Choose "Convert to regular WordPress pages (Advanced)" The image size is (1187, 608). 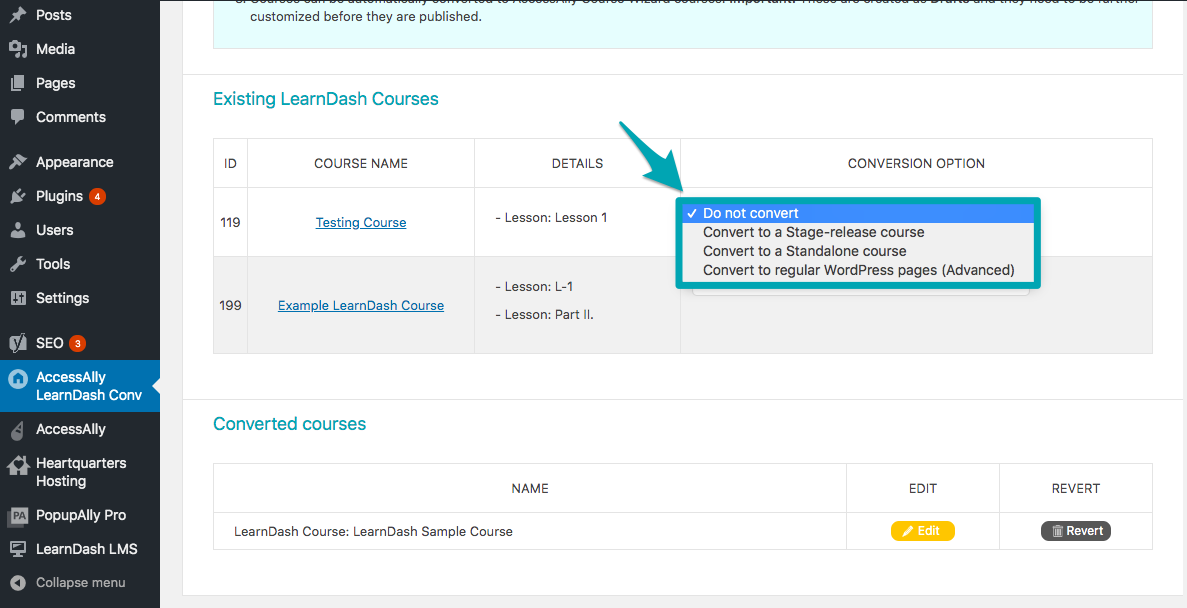(x=858, y=270)
